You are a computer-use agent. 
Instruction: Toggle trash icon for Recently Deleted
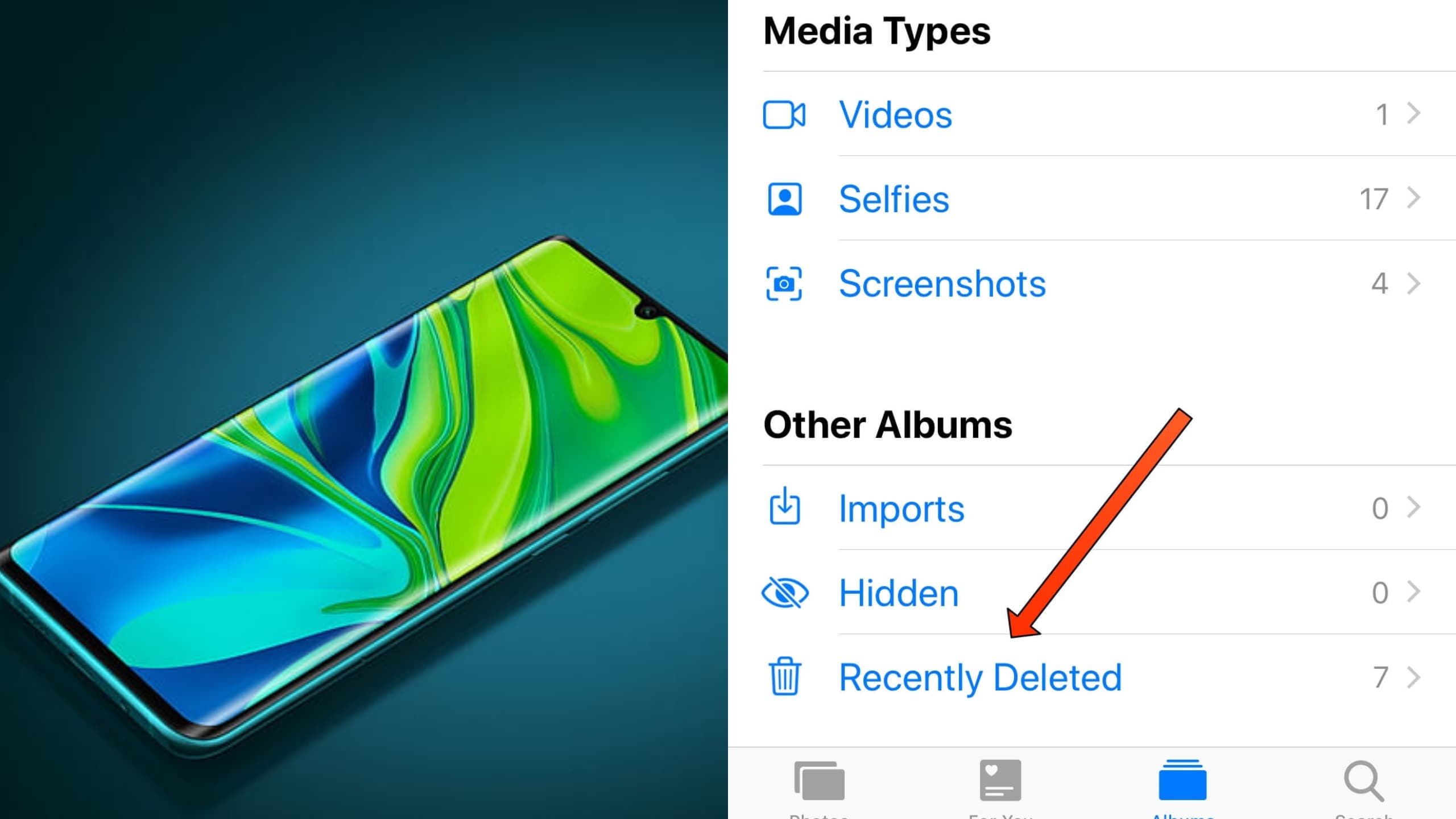coord(785,677)
